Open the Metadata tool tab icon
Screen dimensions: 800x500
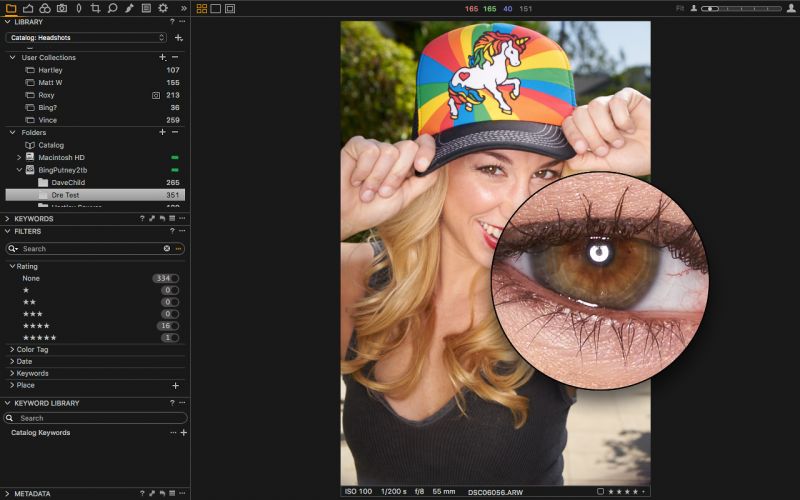[146, 8]
